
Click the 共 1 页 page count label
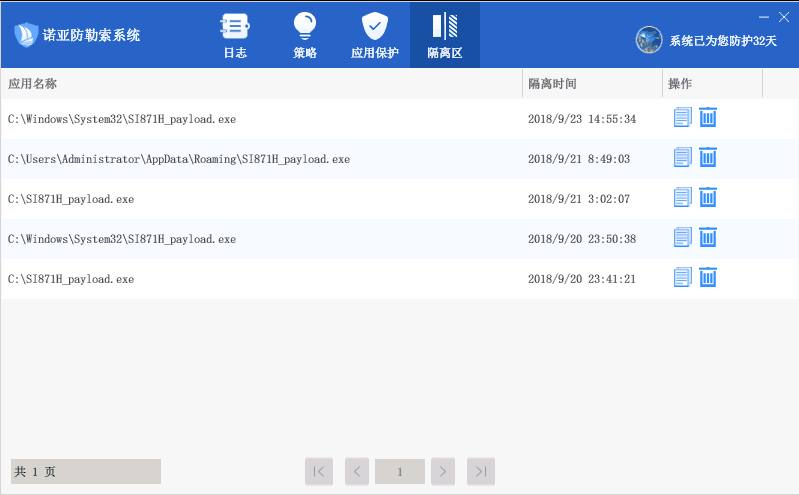tap(86, 472)
